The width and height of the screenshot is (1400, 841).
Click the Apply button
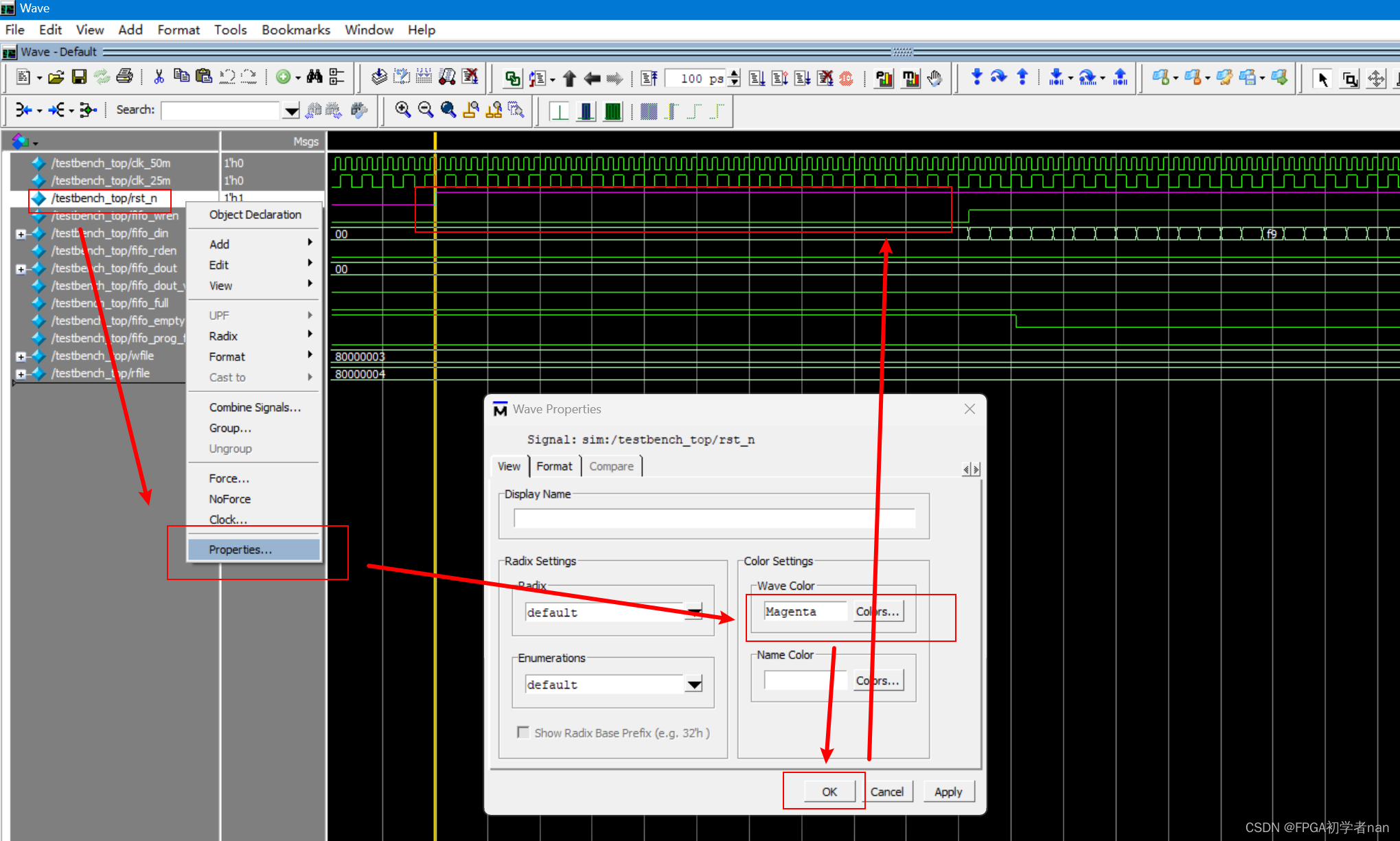pyautogui.click(x=948, y=792)
